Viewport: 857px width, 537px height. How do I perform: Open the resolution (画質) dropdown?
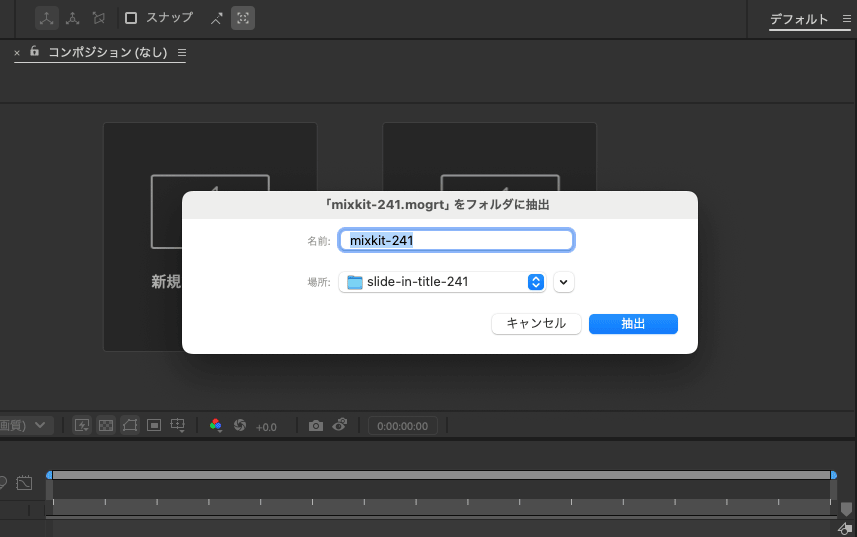(27, 425)
